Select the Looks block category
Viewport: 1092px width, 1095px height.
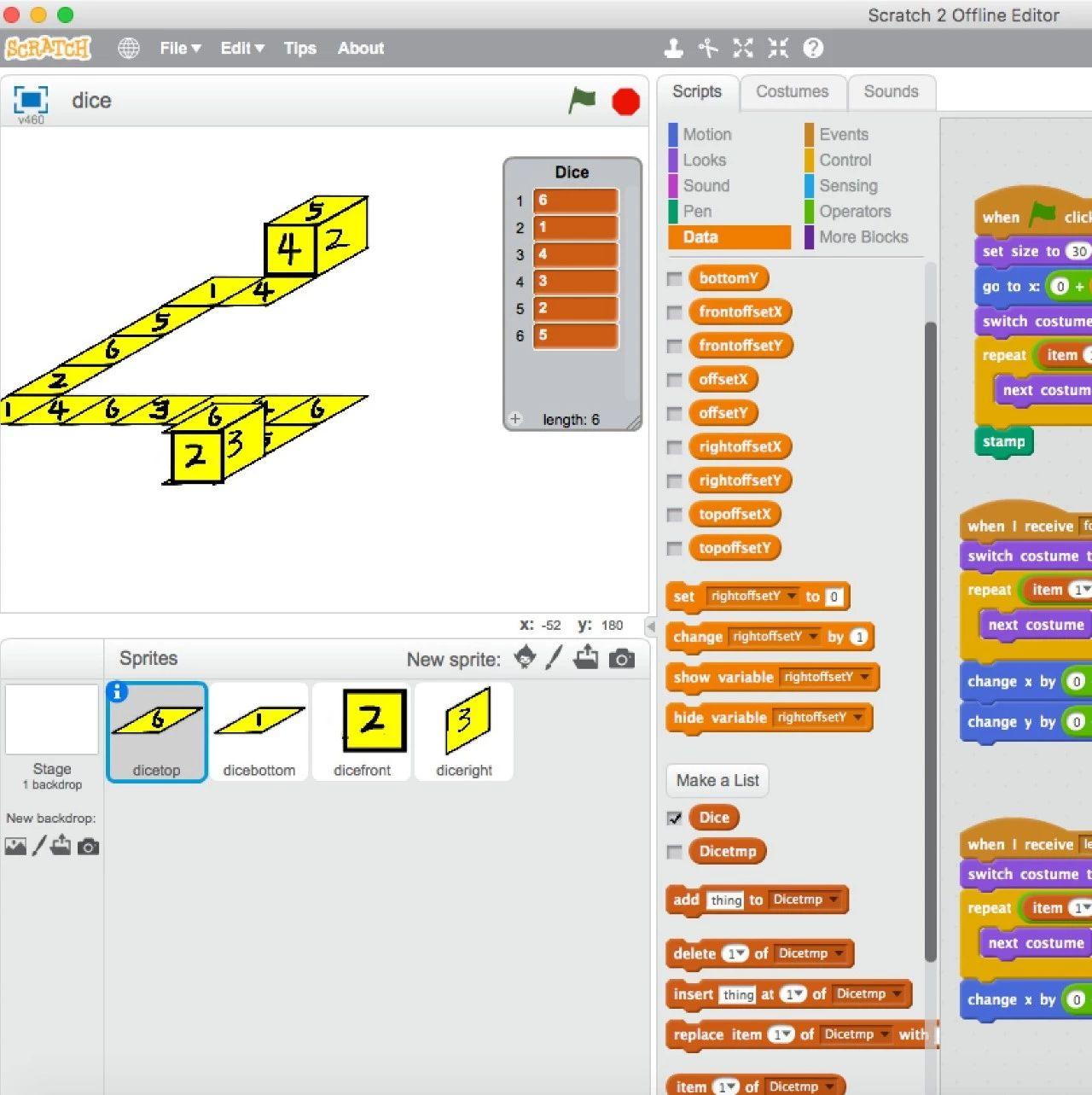[705, 160]
